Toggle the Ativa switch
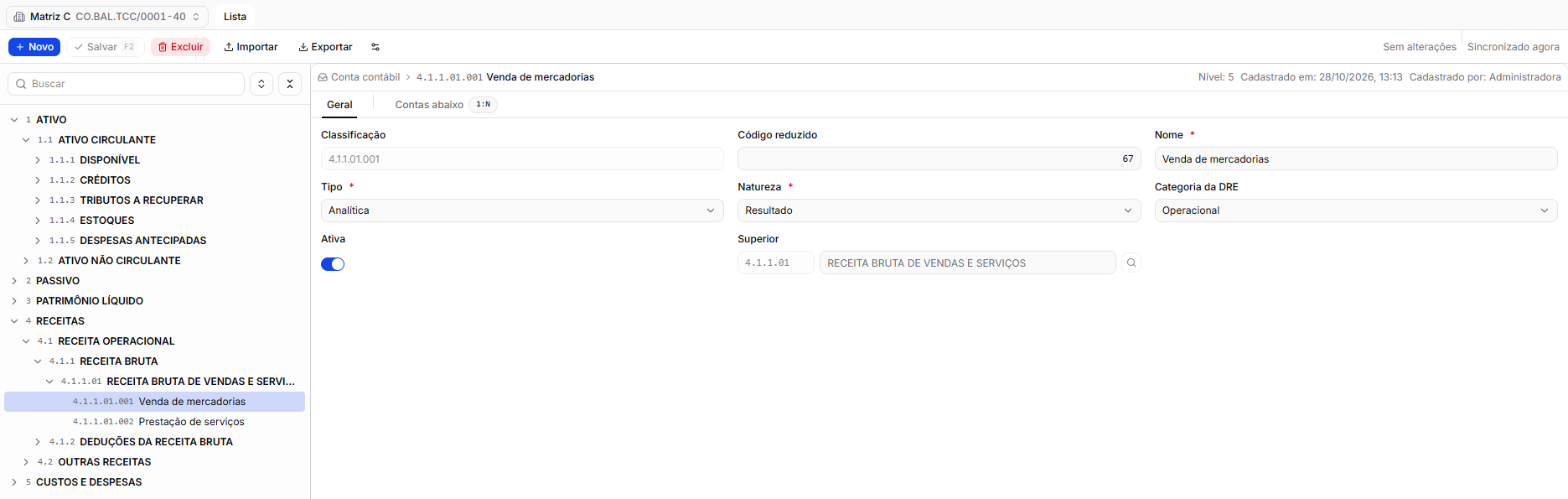This screenshot has width=1568, height=499. coord(333,264)
